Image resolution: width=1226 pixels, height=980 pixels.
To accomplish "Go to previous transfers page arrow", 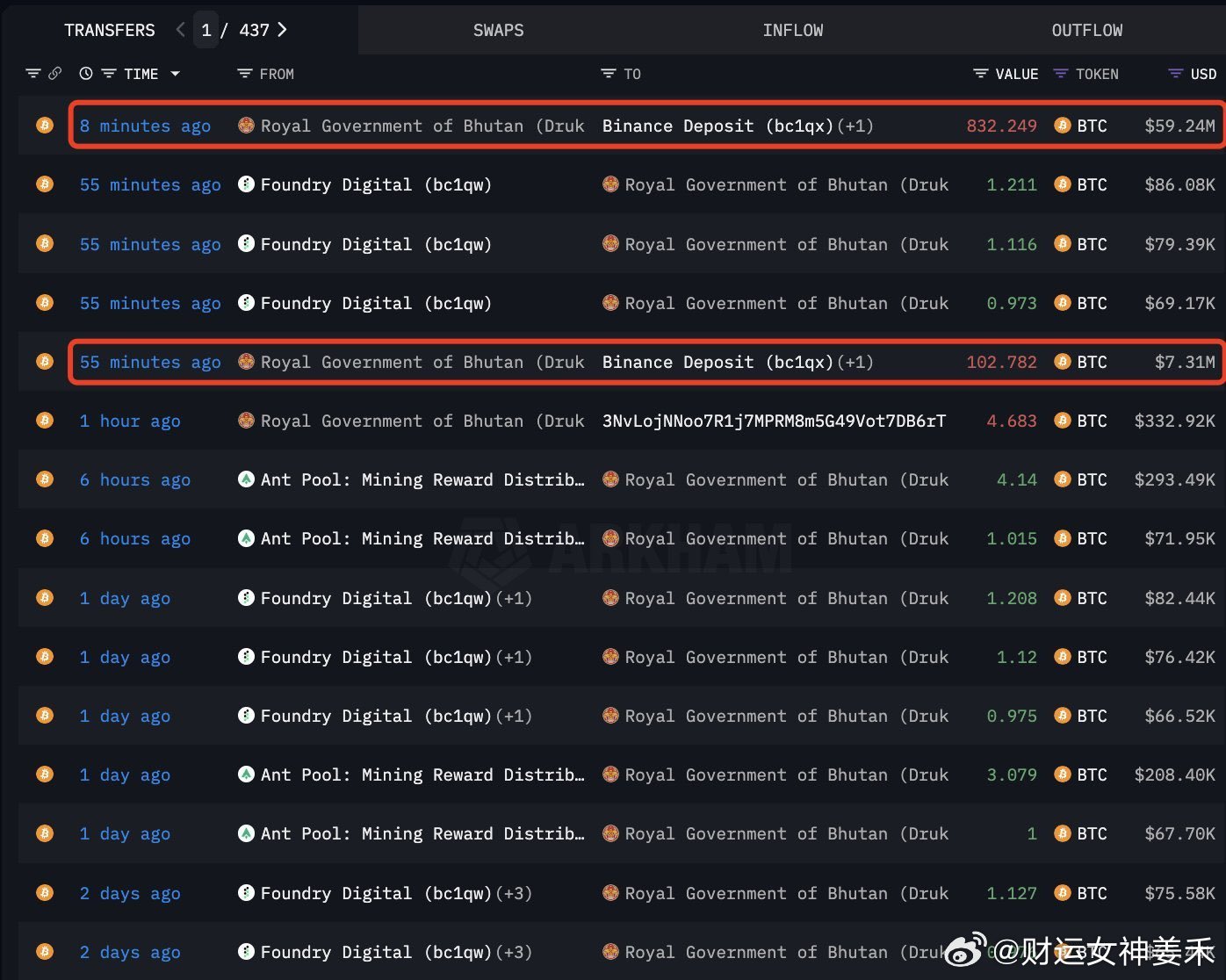I will [180, 30].
